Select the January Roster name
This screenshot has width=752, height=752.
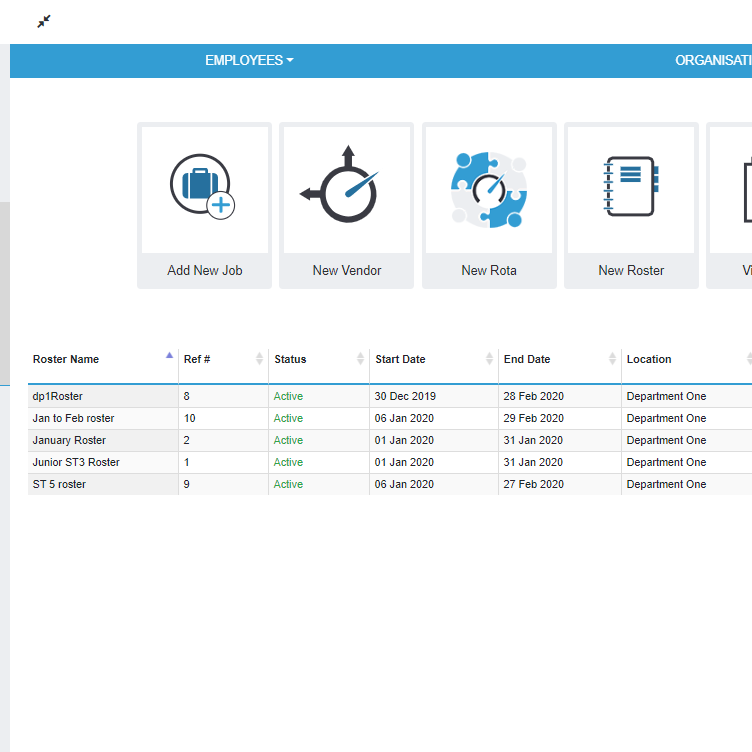69,440
